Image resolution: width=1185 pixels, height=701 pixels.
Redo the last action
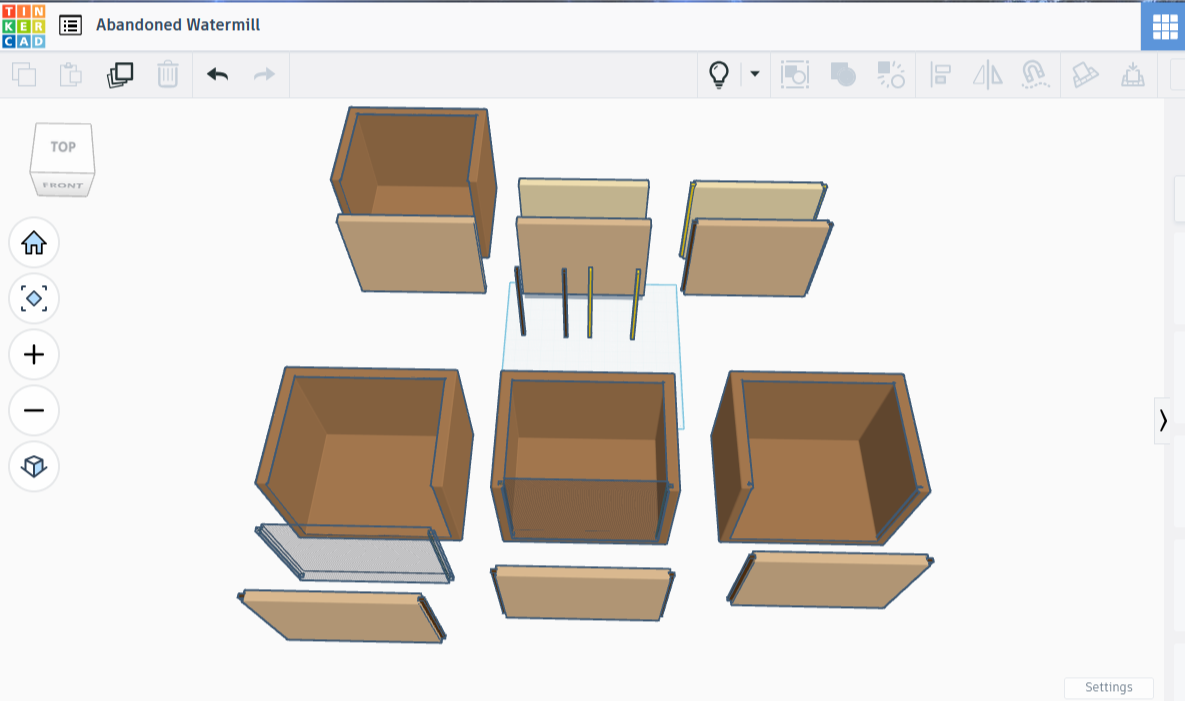[x=264, y=74]
